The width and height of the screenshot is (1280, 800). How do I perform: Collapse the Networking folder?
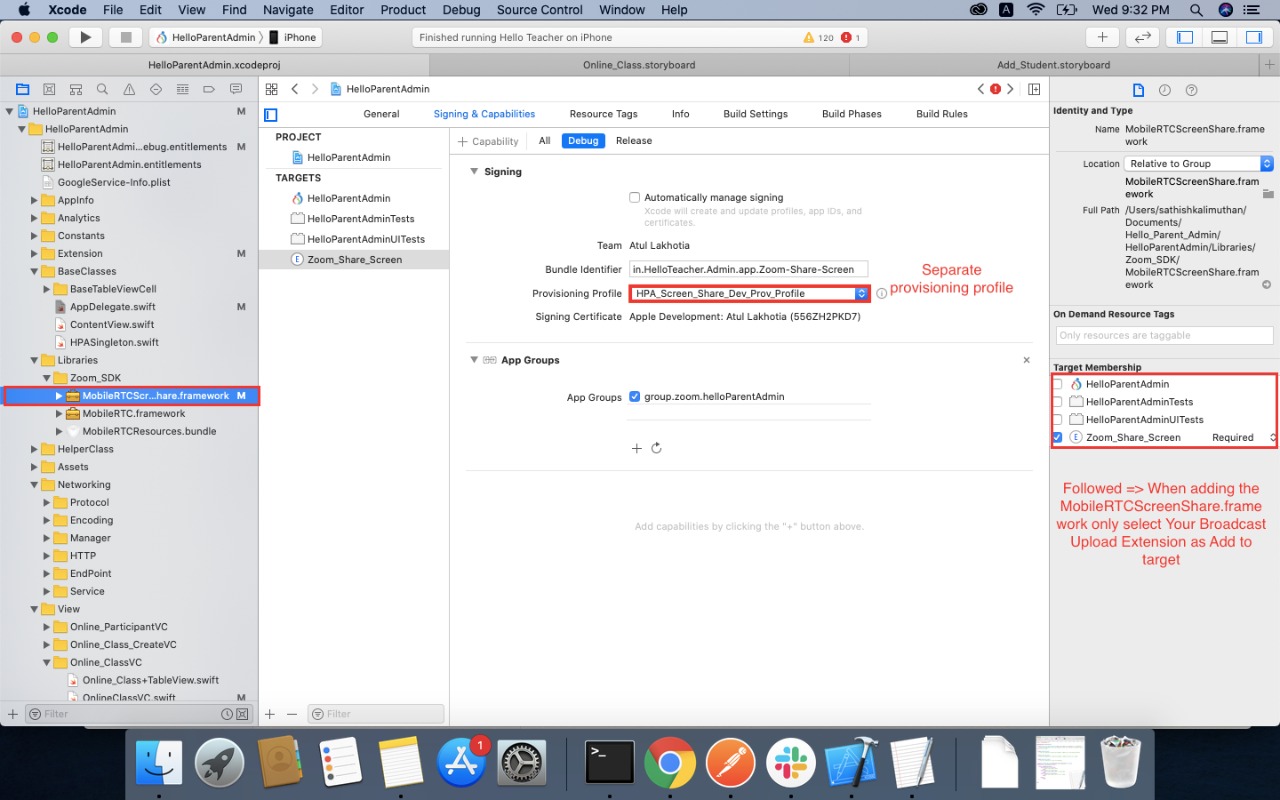click(x=34, y=485)
